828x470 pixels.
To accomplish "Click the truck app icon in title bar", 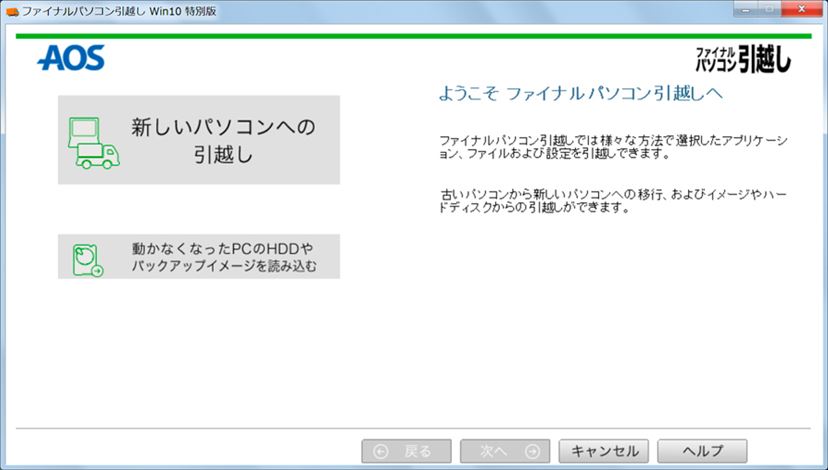I will coord(13,11).
